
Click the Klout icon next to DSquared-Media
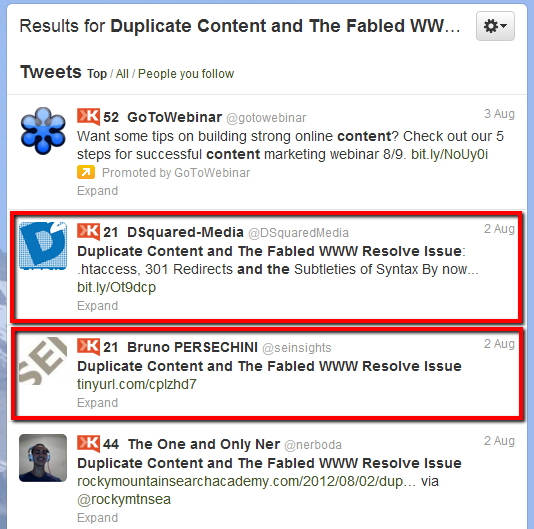89,232
